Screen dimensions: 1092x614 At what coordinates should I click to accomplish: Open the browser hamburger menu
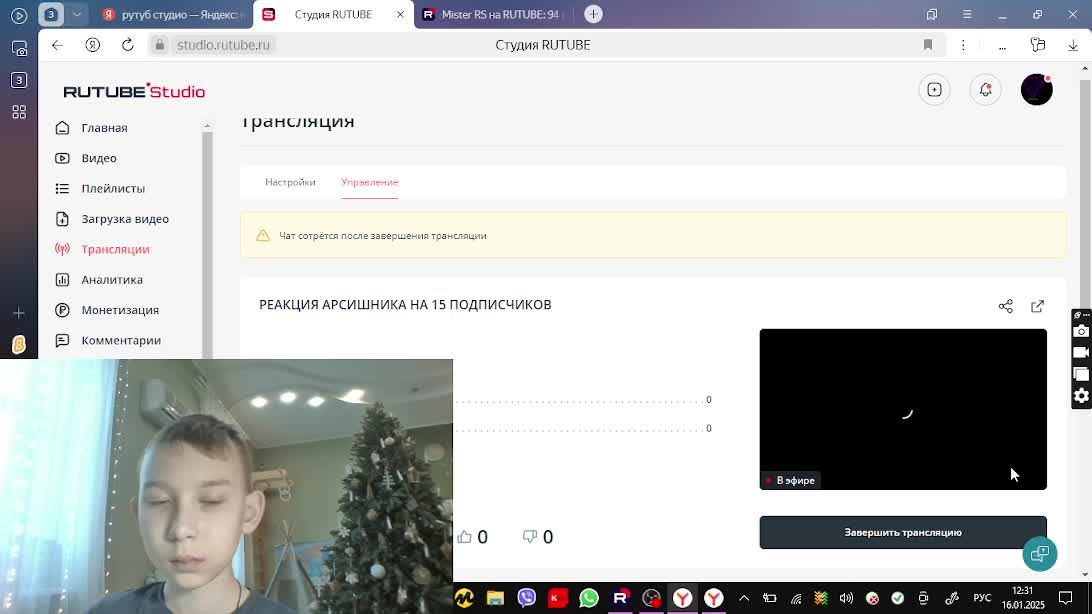coord(967,15)
